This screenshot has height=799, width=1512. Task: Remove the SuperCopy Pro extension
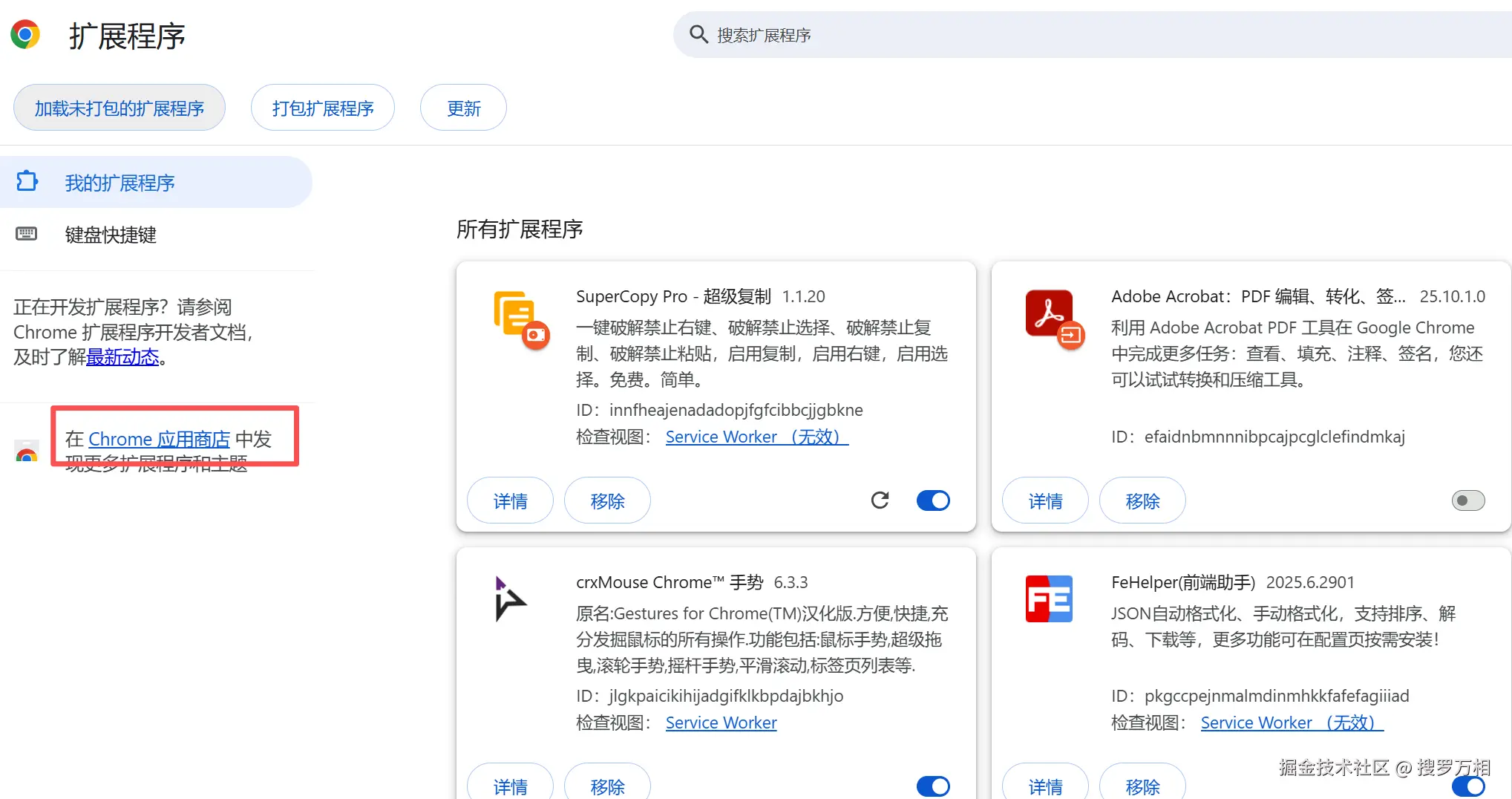[607, 500]
